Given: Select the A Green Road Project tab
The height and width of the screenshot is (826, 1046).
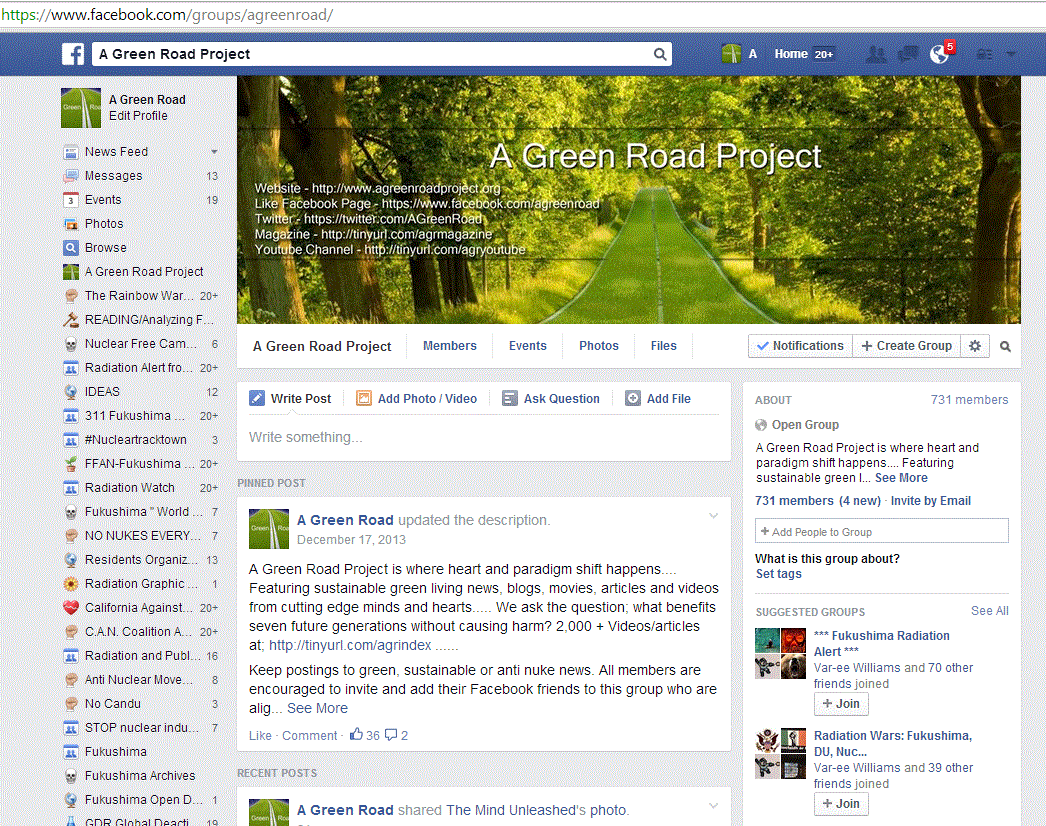Looking at the screenshot, I should point(322,346).
